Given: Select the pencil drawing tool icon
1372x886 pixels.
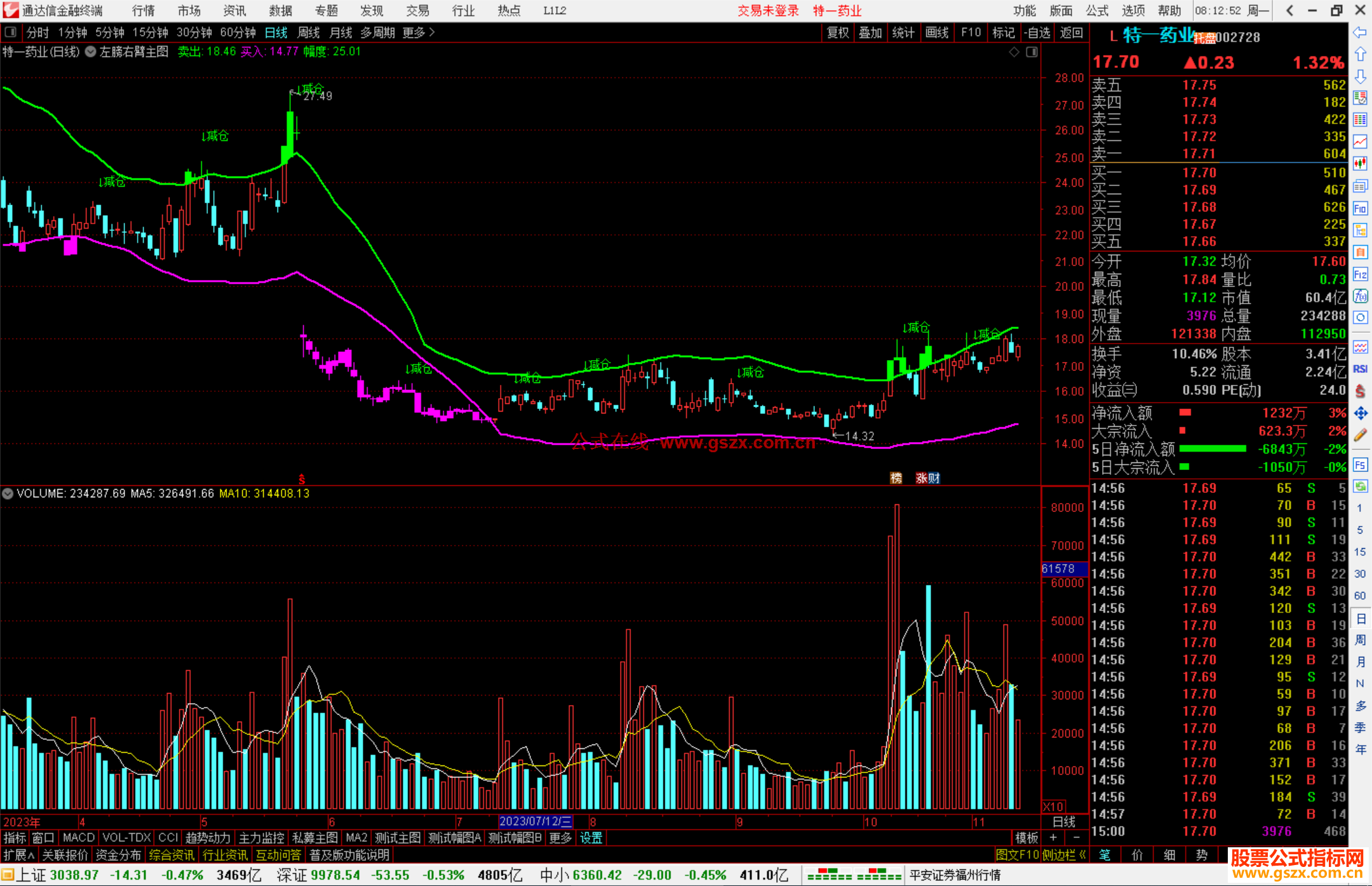Looking at the screenshot, I should coord(1360,436).
